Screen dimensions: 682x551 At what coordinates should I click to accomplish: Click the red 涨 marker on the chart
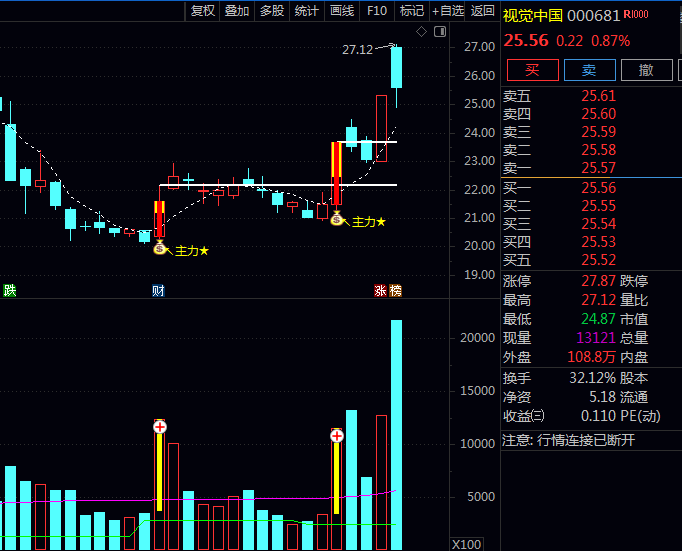[x=381, y=290]
